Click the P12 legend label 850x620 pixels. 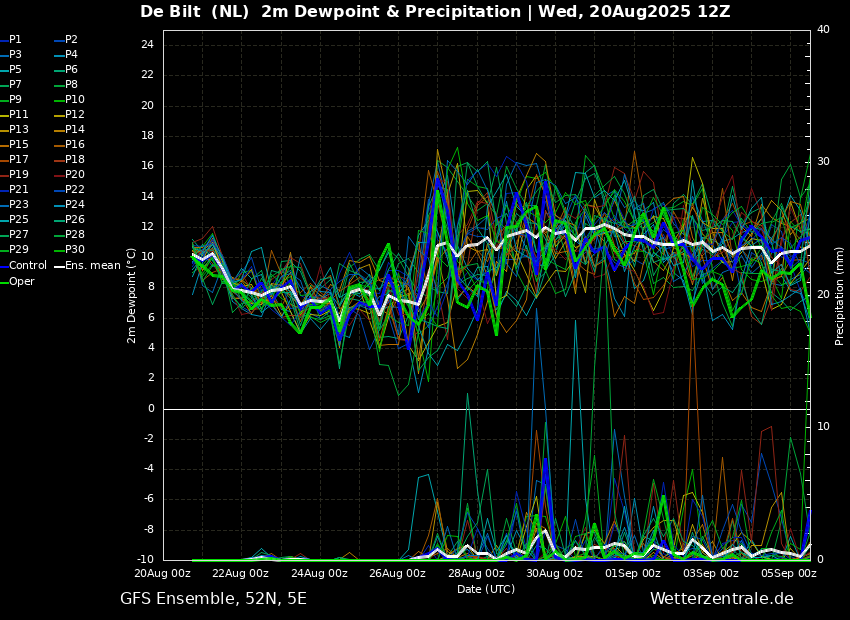75,115
